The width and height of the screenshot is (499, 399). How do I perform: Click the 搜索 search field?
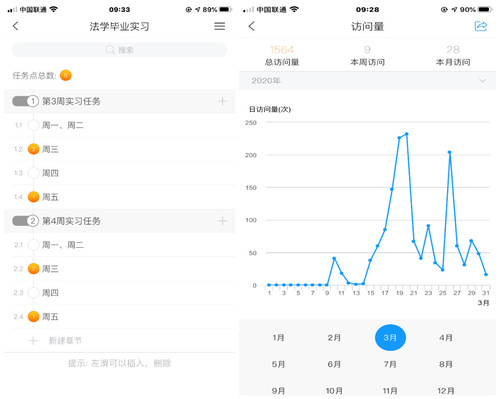pos(120,50)
